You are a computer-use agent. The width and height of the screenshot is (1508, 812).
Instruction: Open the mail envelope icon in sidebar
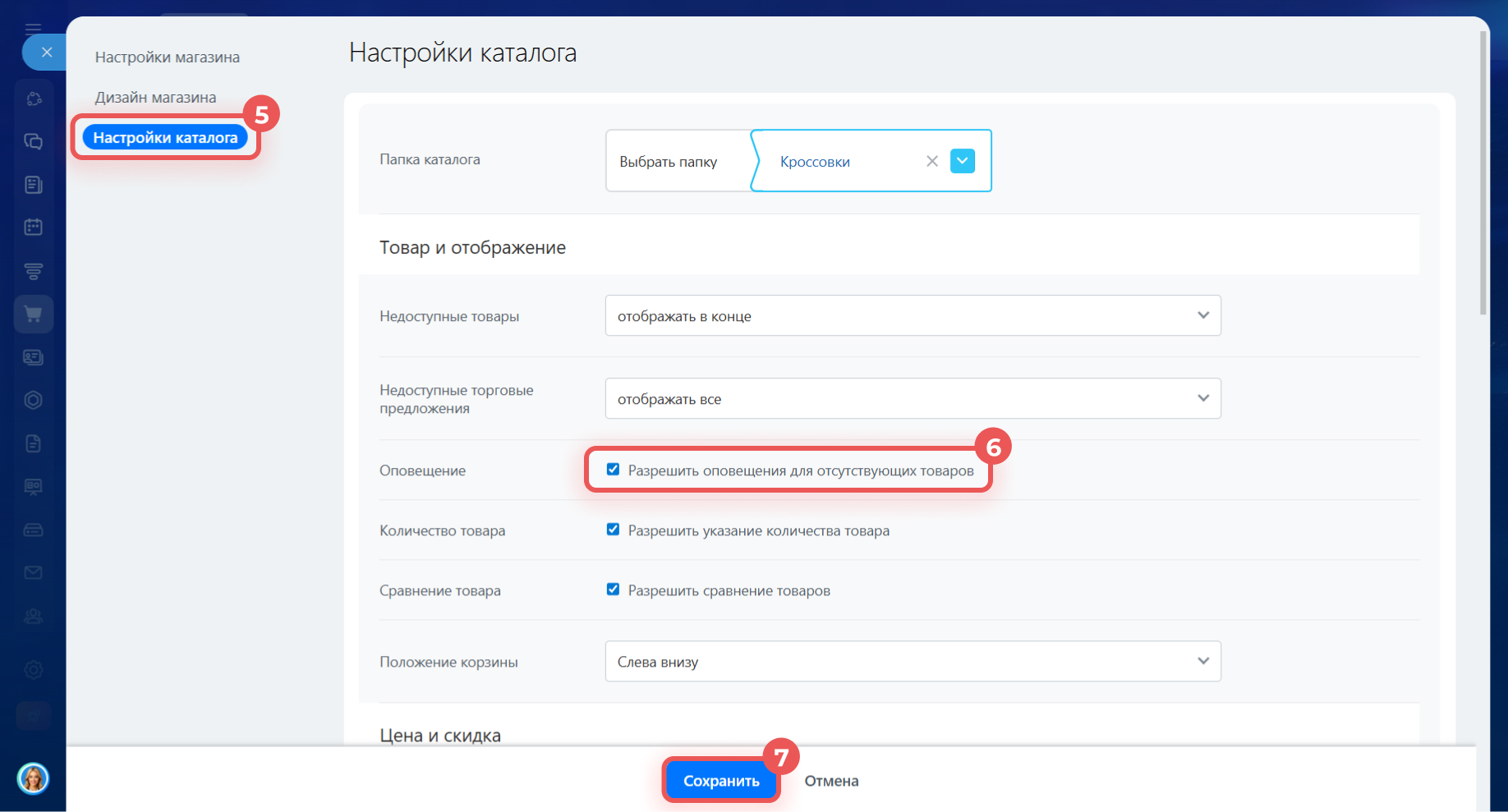coord(34,572)
